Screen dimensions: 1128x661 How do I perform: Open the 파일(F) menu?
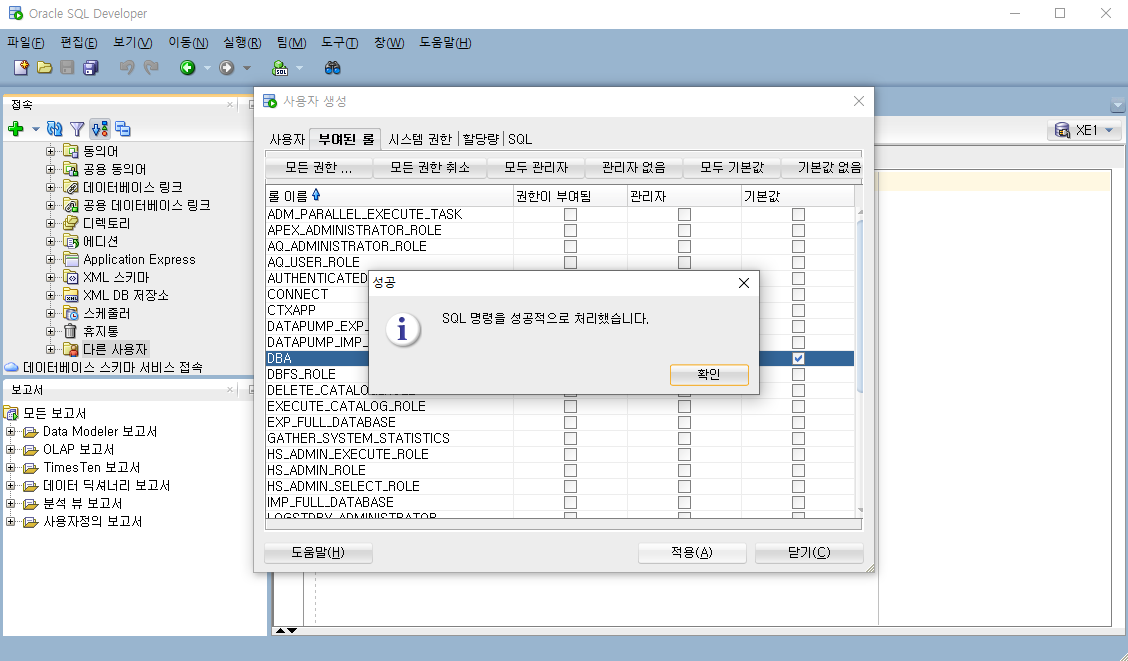(26, 43)
